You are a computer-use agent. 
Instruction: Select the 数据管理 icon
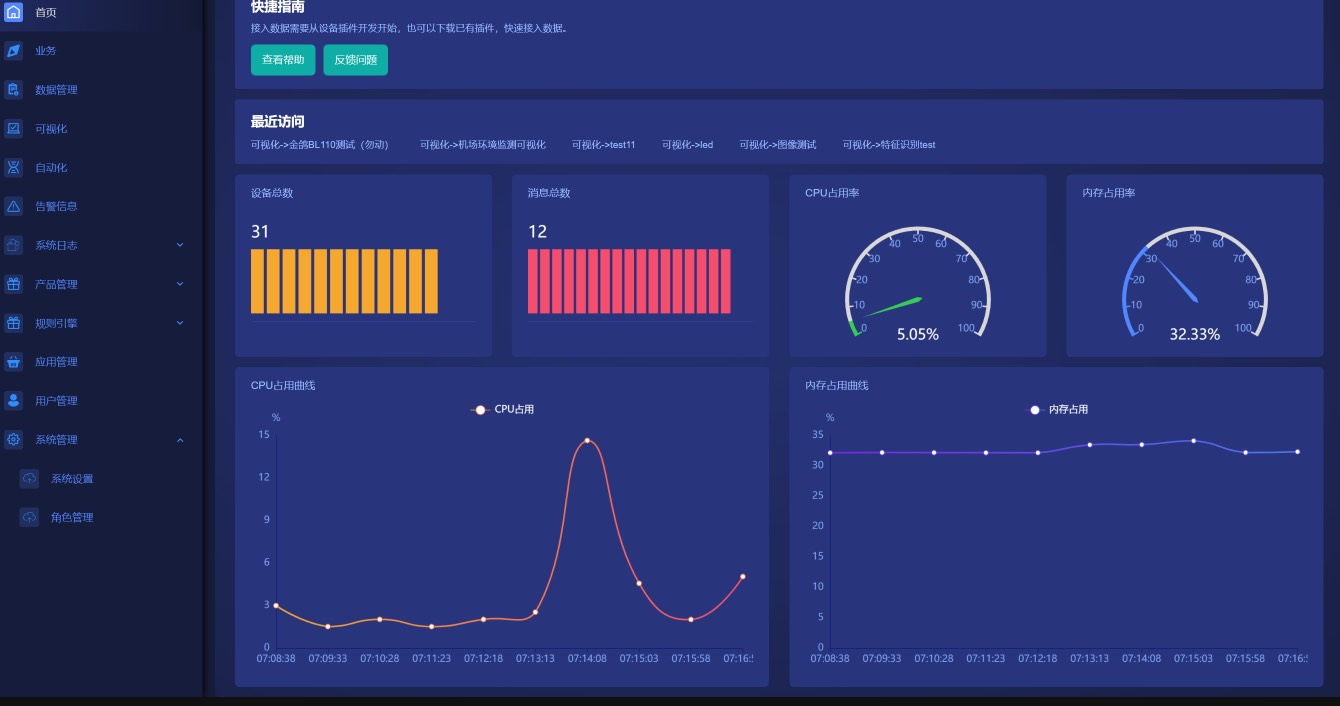[14, 90]
